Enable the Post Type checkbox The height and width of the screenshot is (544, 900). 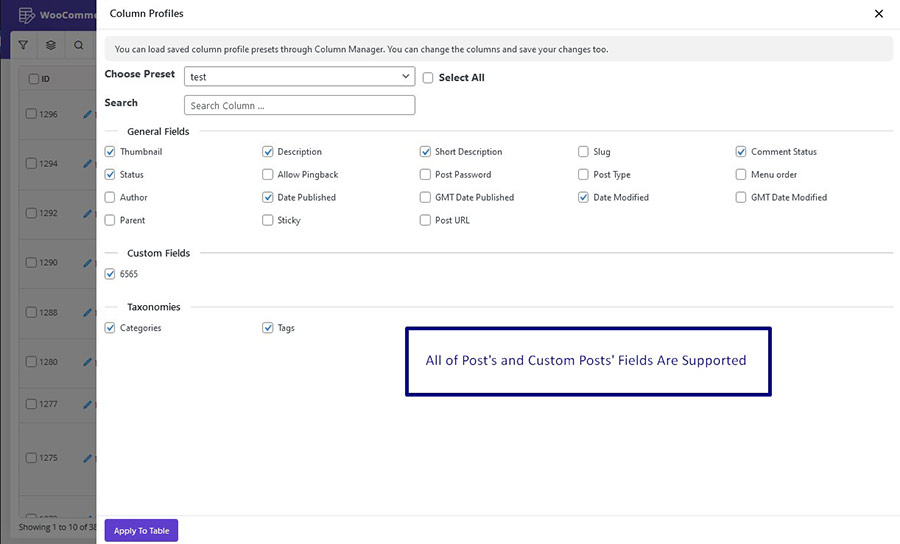tap(583, 174)
